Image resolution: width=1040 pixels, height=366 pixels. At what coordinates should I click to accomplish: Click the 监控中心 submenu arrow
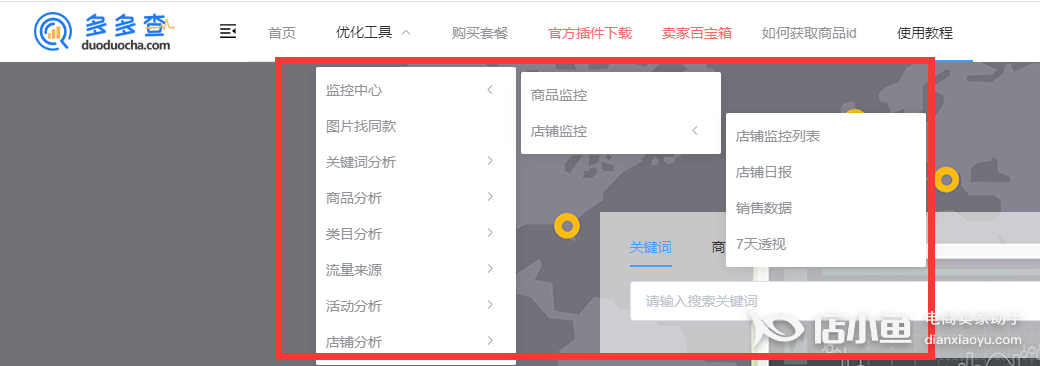coord(490,90)
